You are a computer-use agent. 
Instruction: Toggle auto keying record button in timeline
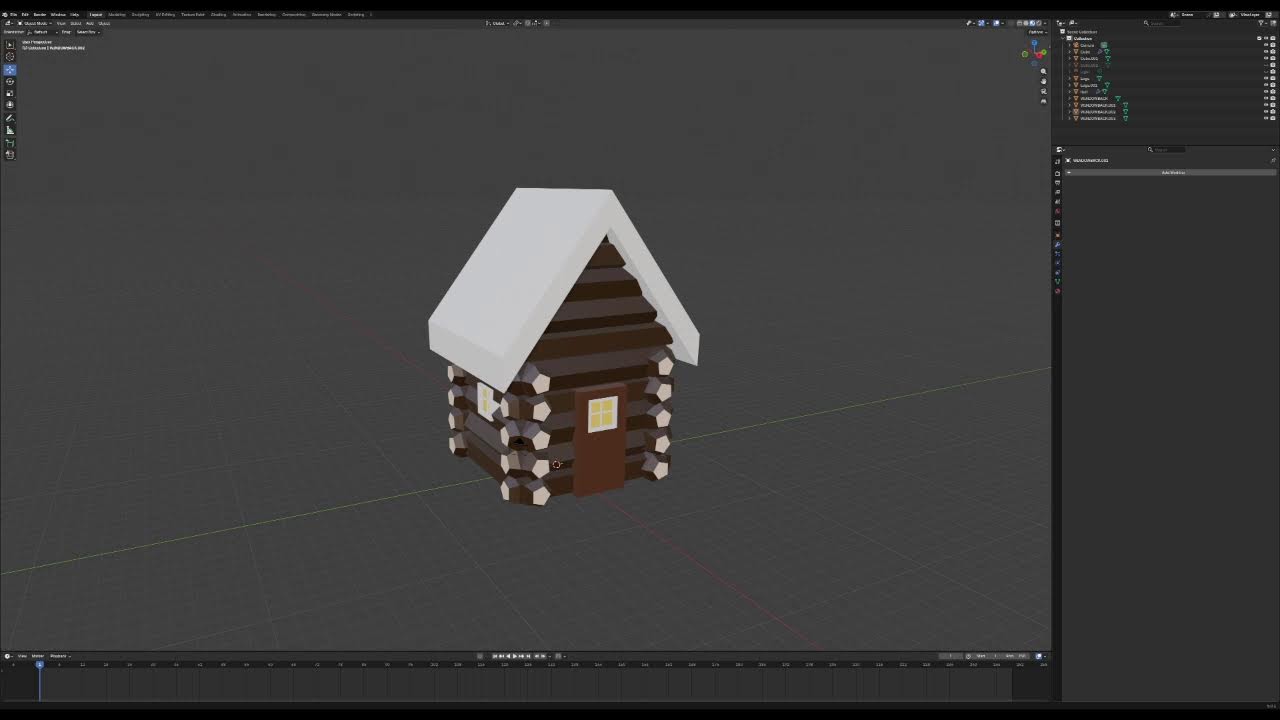coord(480,656)
